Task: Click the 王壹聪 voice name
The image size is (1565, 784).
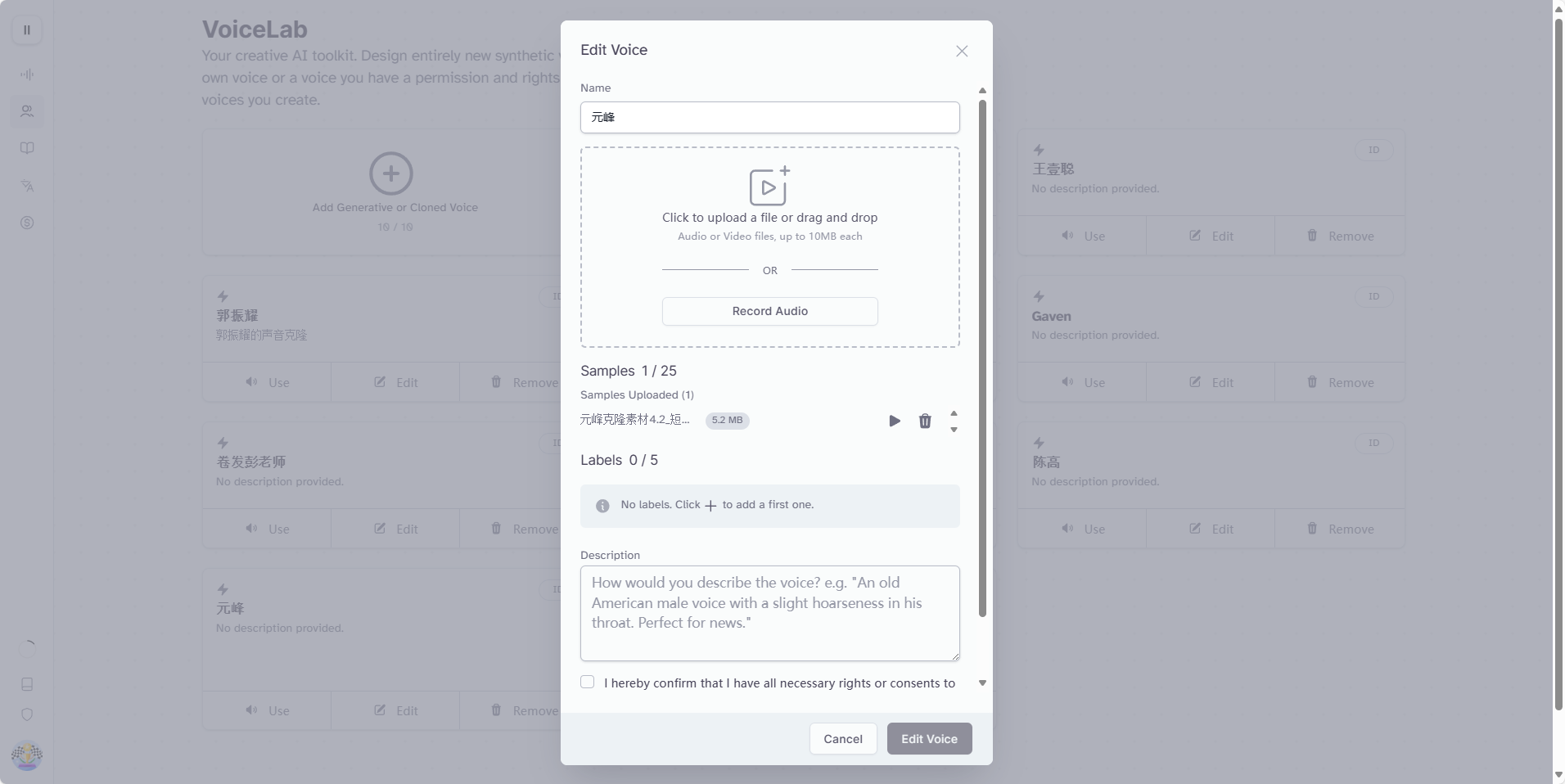Action: point(1053,169)
